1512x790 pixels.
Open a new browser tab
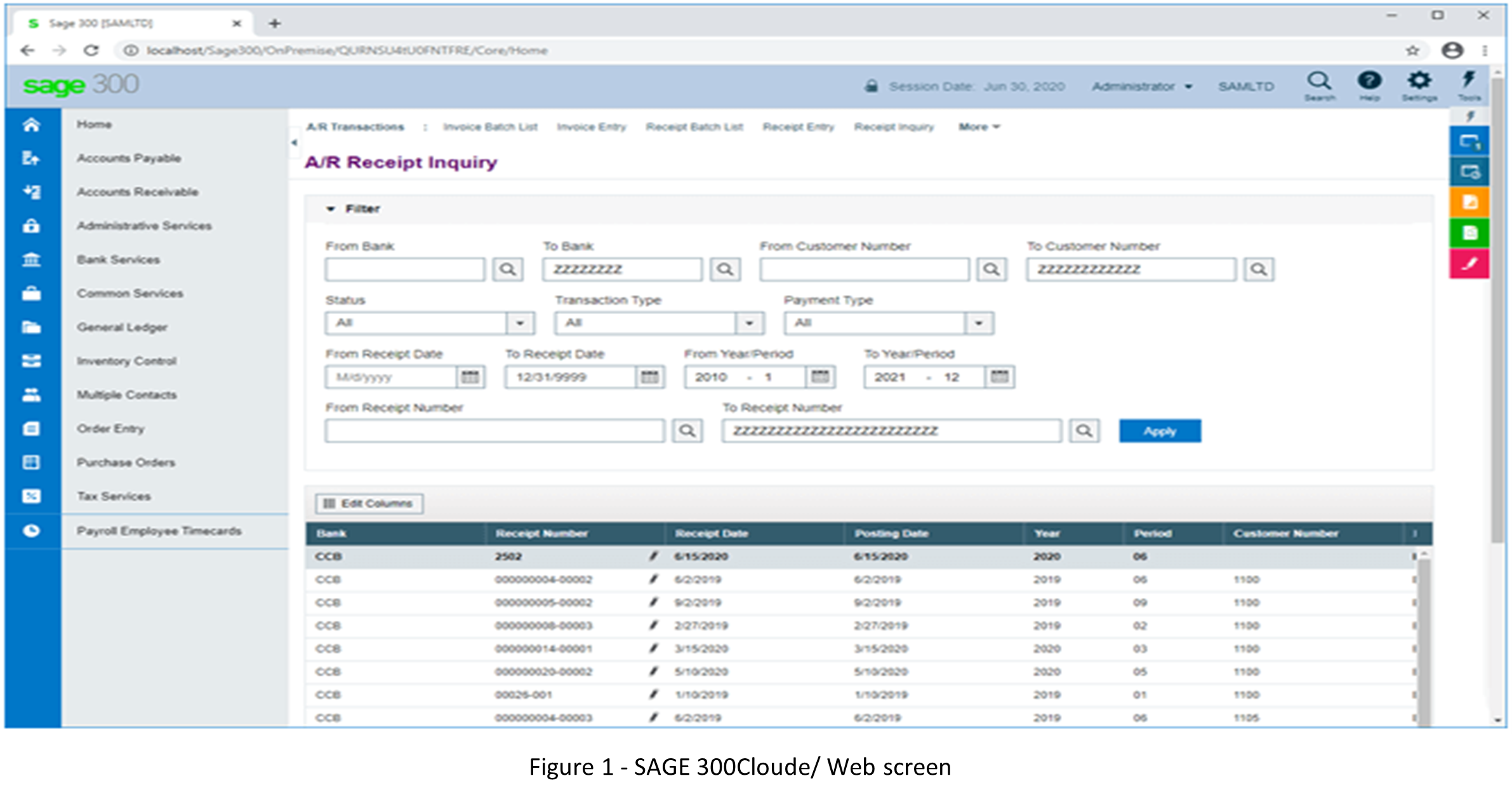274,23
